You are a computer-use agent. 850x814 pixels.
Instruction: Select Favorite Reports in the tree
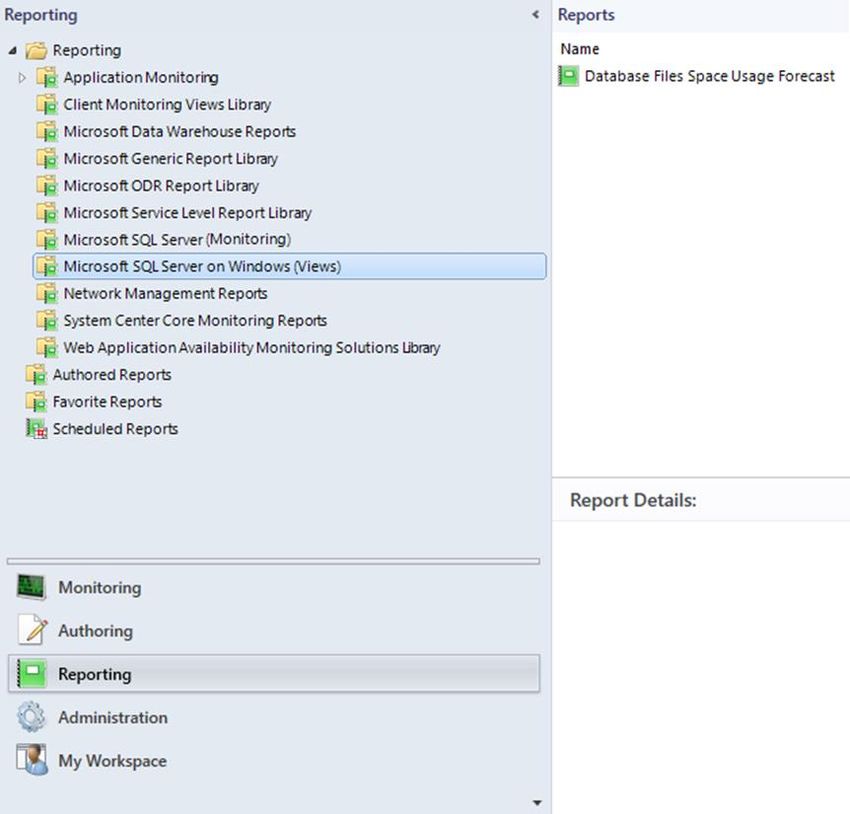[x=107, y=402]
